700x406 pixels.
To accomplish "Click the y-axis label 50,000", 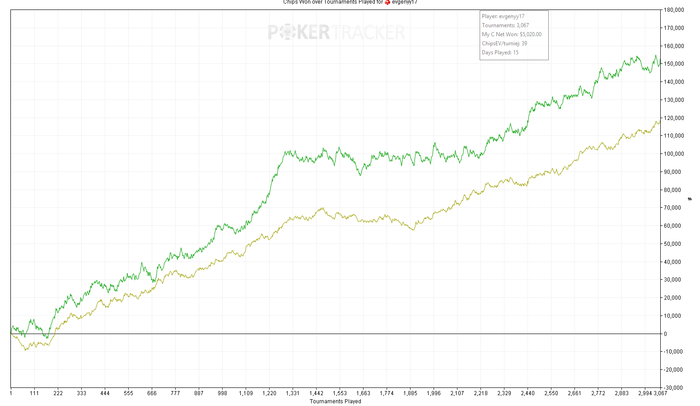I will [x=673, y=244].
